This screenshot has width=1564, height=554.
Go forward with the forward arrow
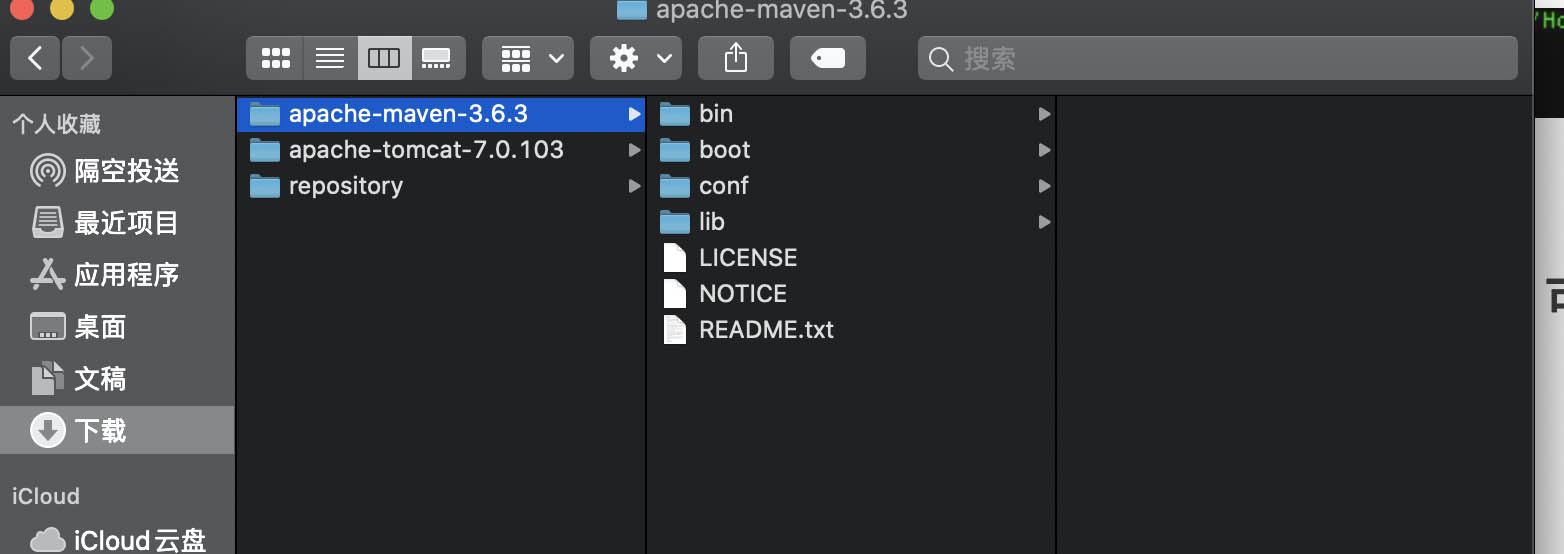87,59
